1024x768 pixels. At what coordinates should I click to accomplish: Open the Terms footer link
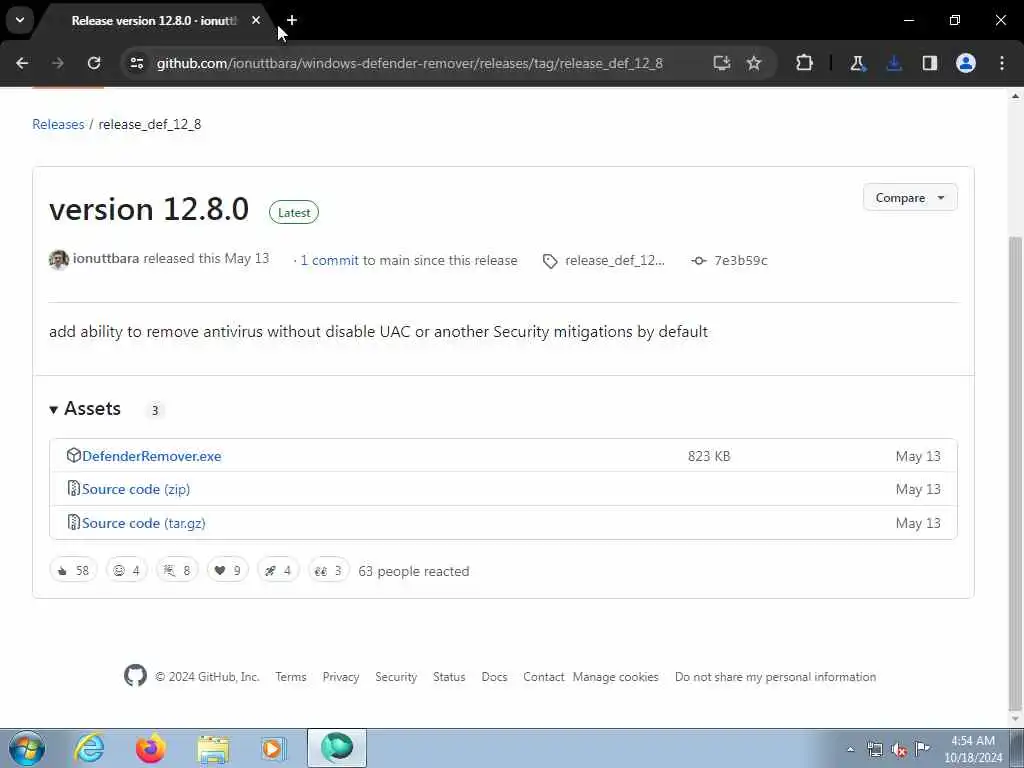coord(291,677)
